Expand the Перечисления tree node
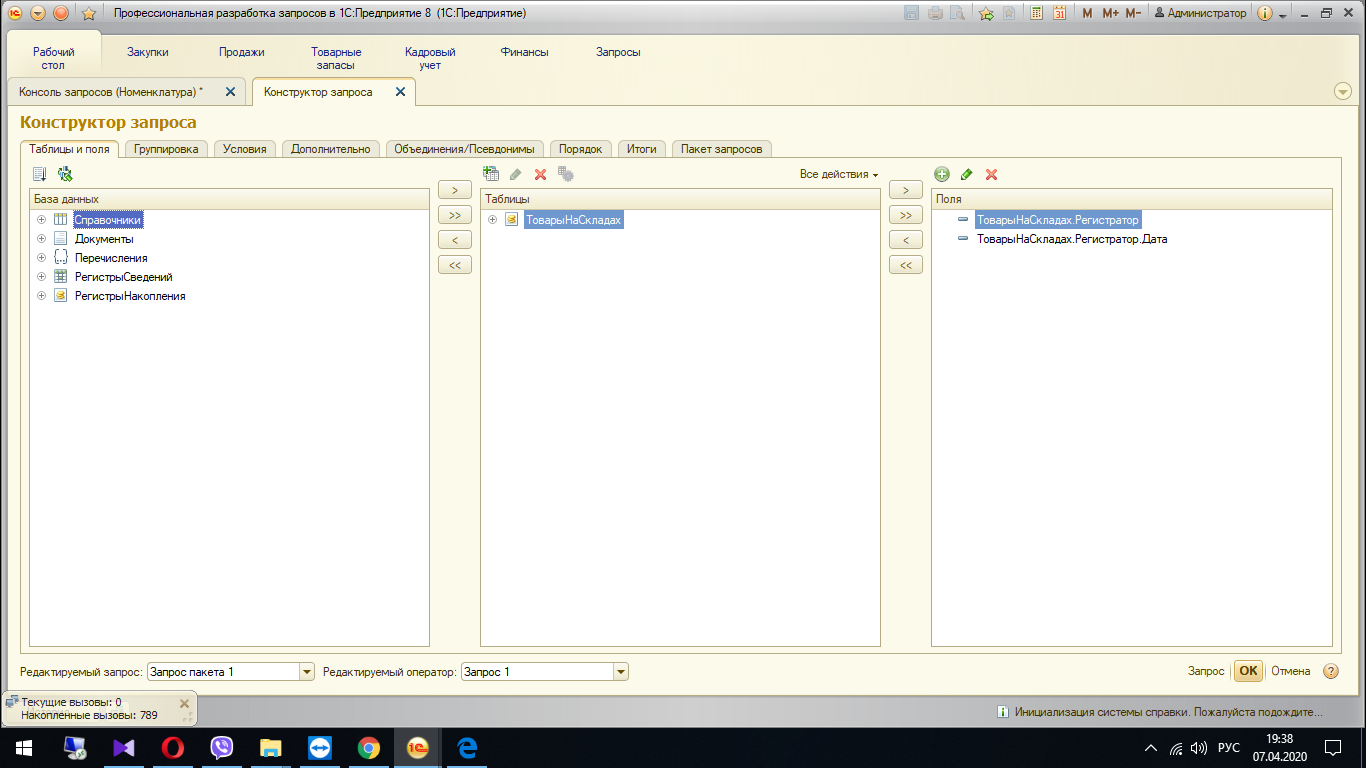Viewport: 1366px width, 768px height. click(41, 258)
